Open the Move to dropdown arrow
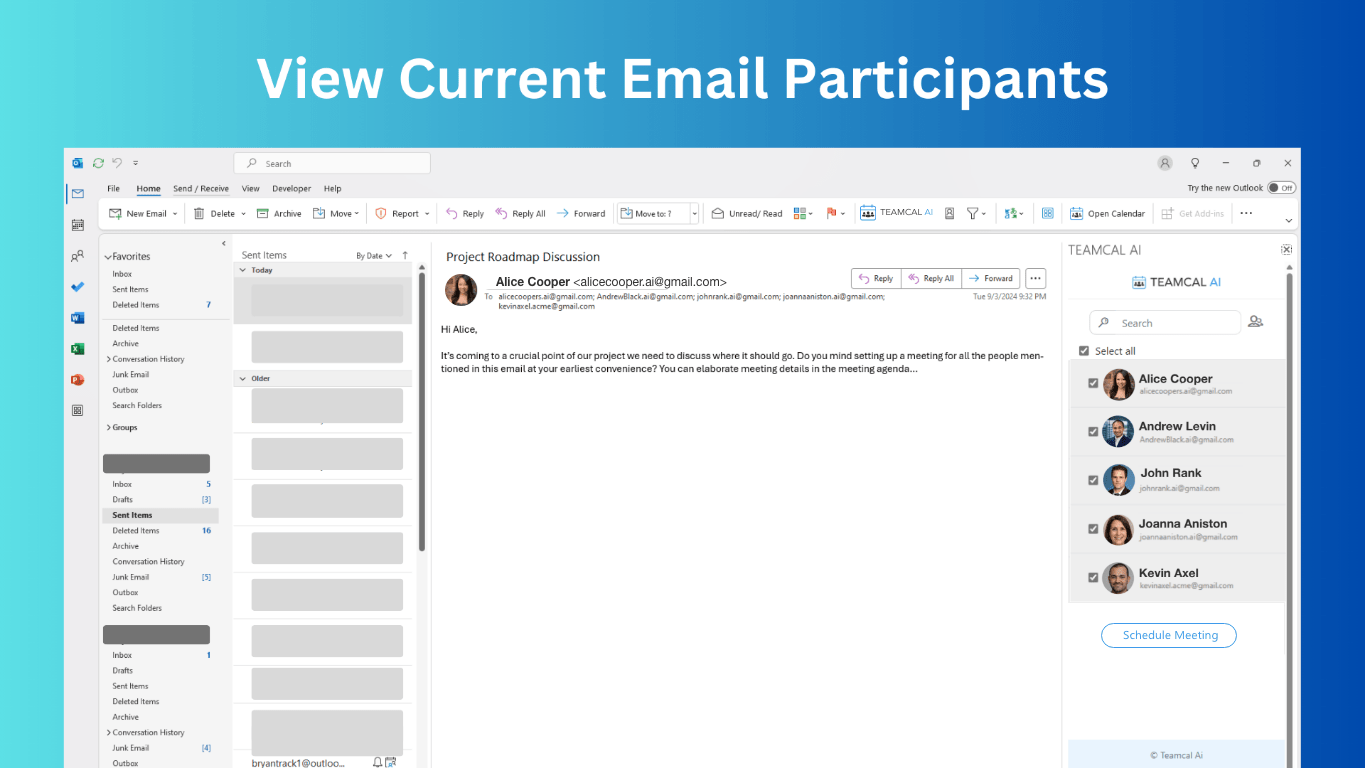 [694, 213]
